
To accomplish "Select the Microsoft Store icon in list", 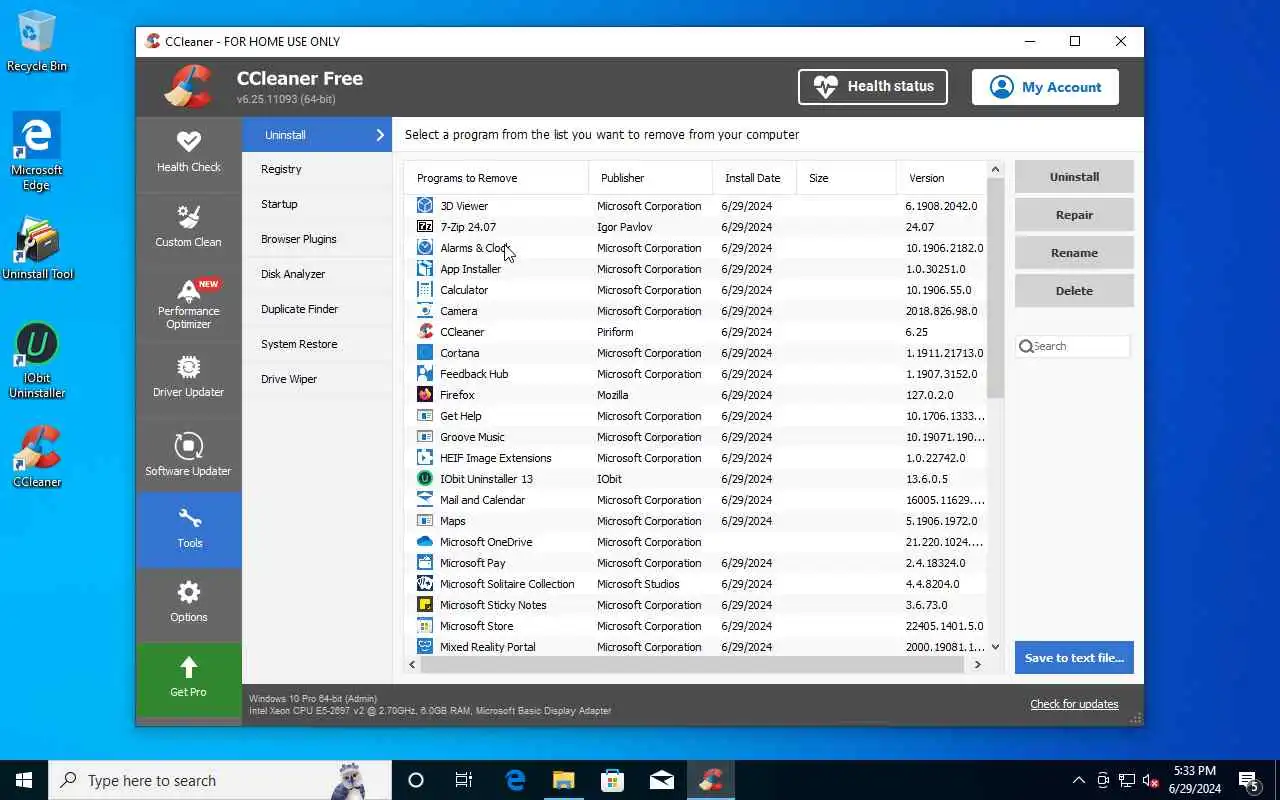I will (x=425, y=626).
